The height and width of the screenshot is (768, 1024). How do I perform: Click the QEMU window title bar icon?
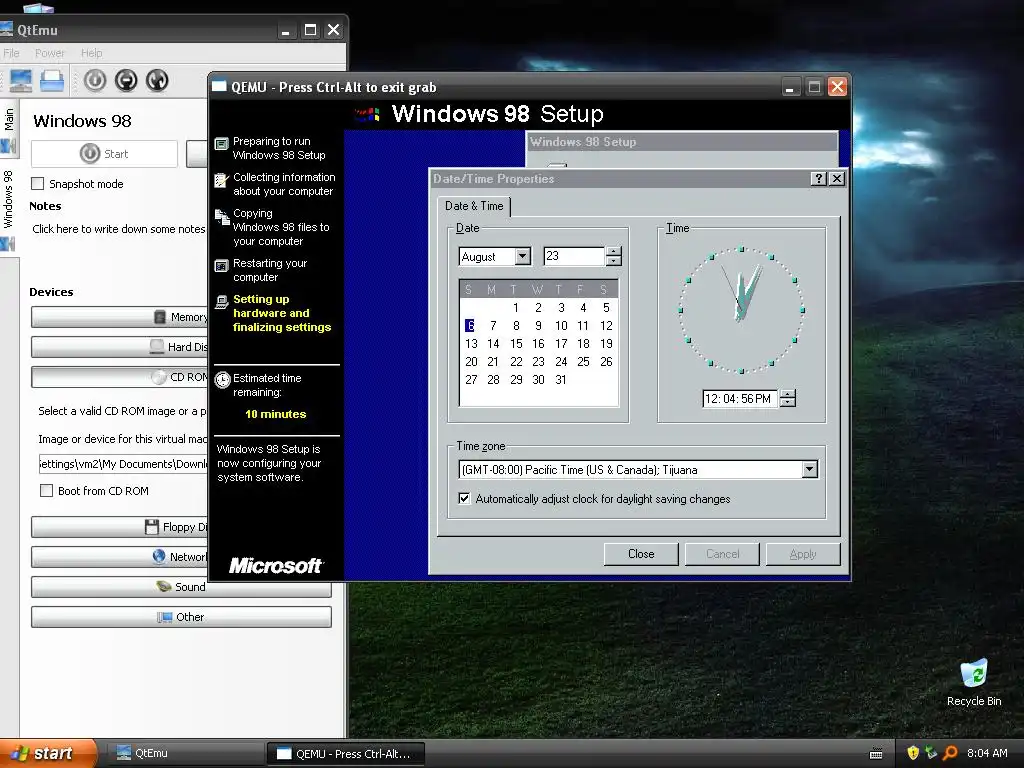click(x=219, y=87)
